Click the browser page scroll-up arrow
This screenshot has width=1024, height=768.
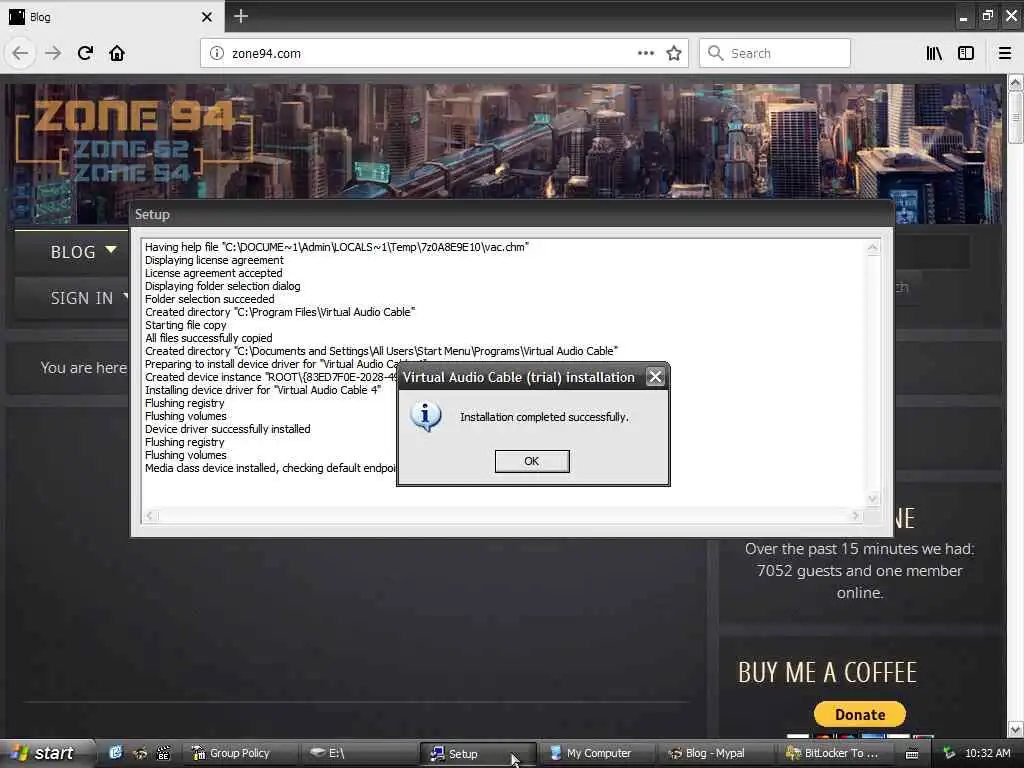(1015, 83)
